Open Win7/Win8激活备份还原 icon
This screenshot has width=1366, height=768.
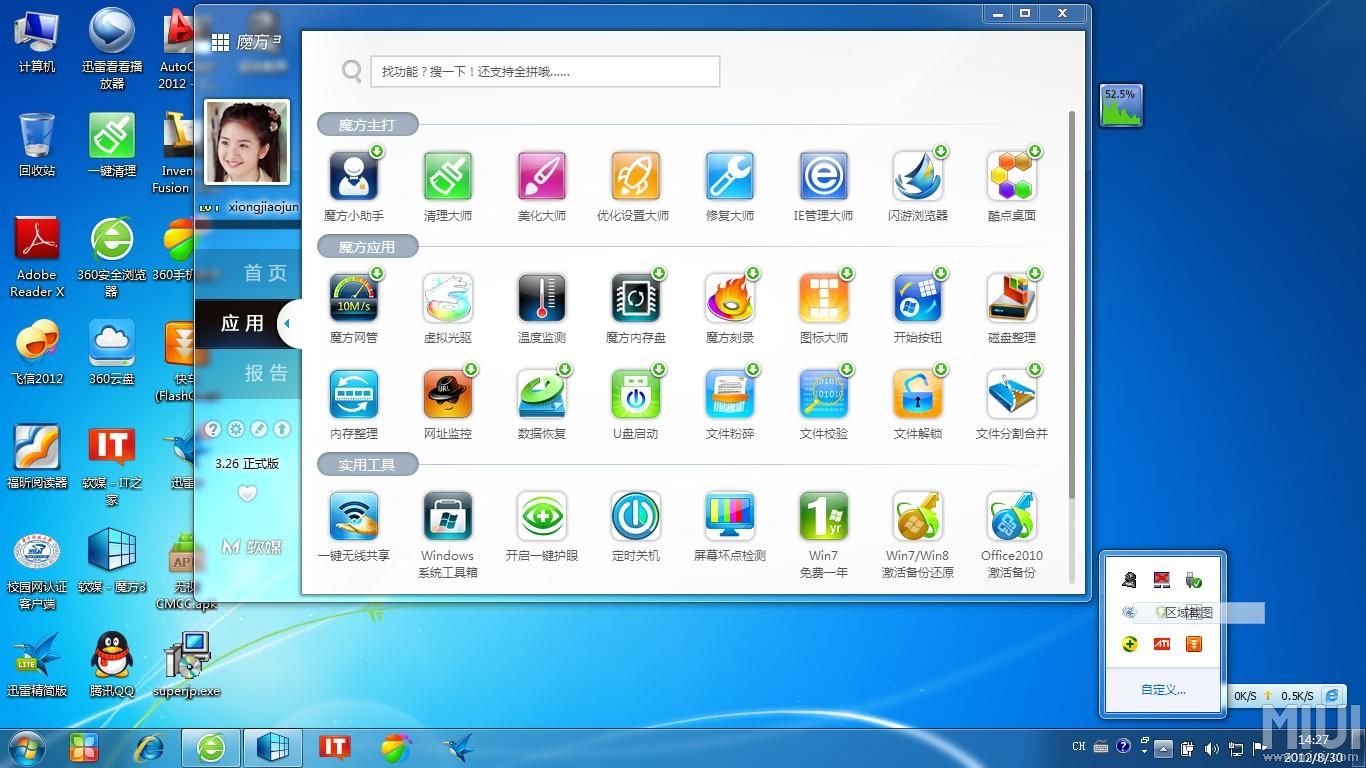point(918,516)
